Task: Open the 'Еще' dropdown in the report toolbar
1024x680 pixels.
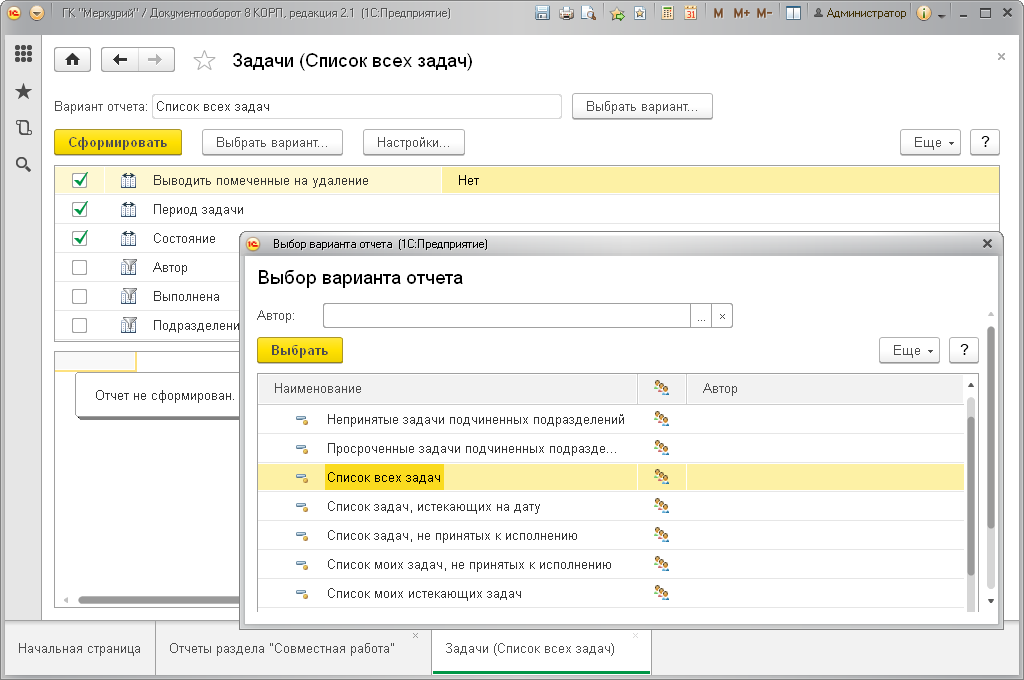Action: tap(930, 142)
